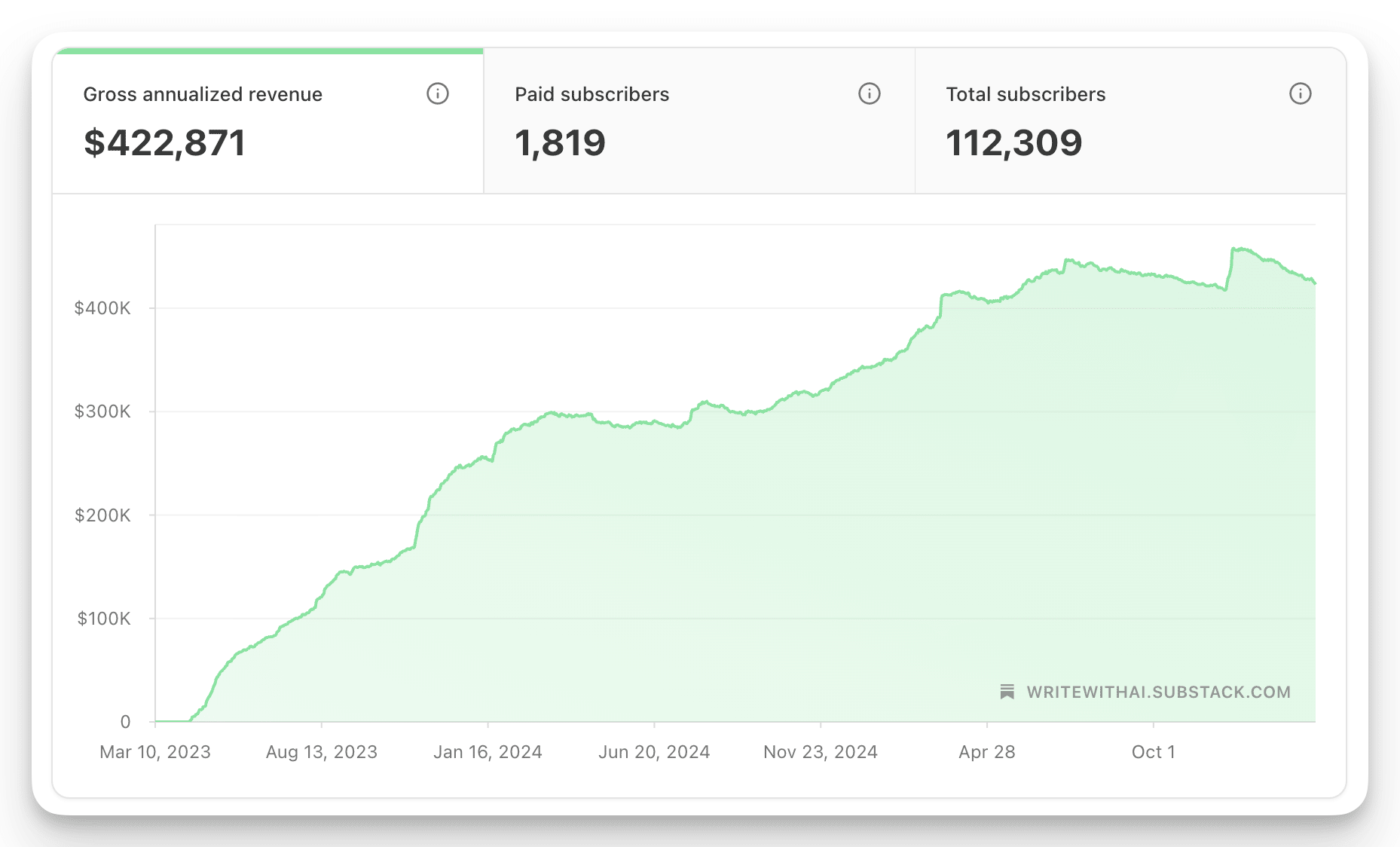Show info tooltip for Total subscribers
The image size is (1400, 847).
[1300, 93]
